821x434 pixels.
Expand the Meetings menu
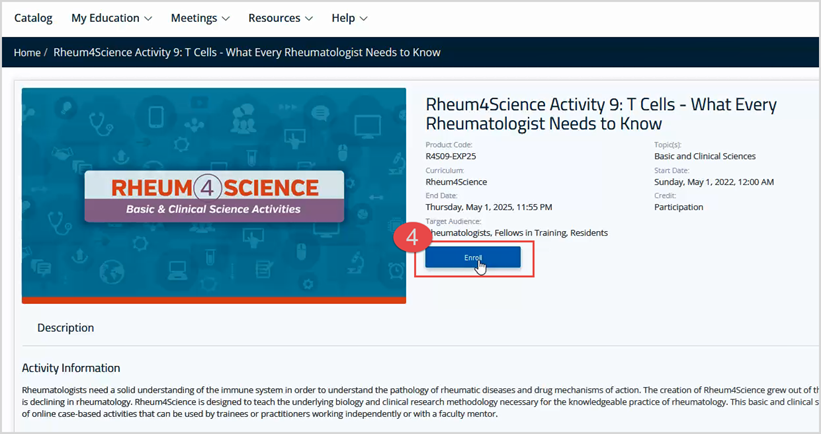tap(200, 18)
